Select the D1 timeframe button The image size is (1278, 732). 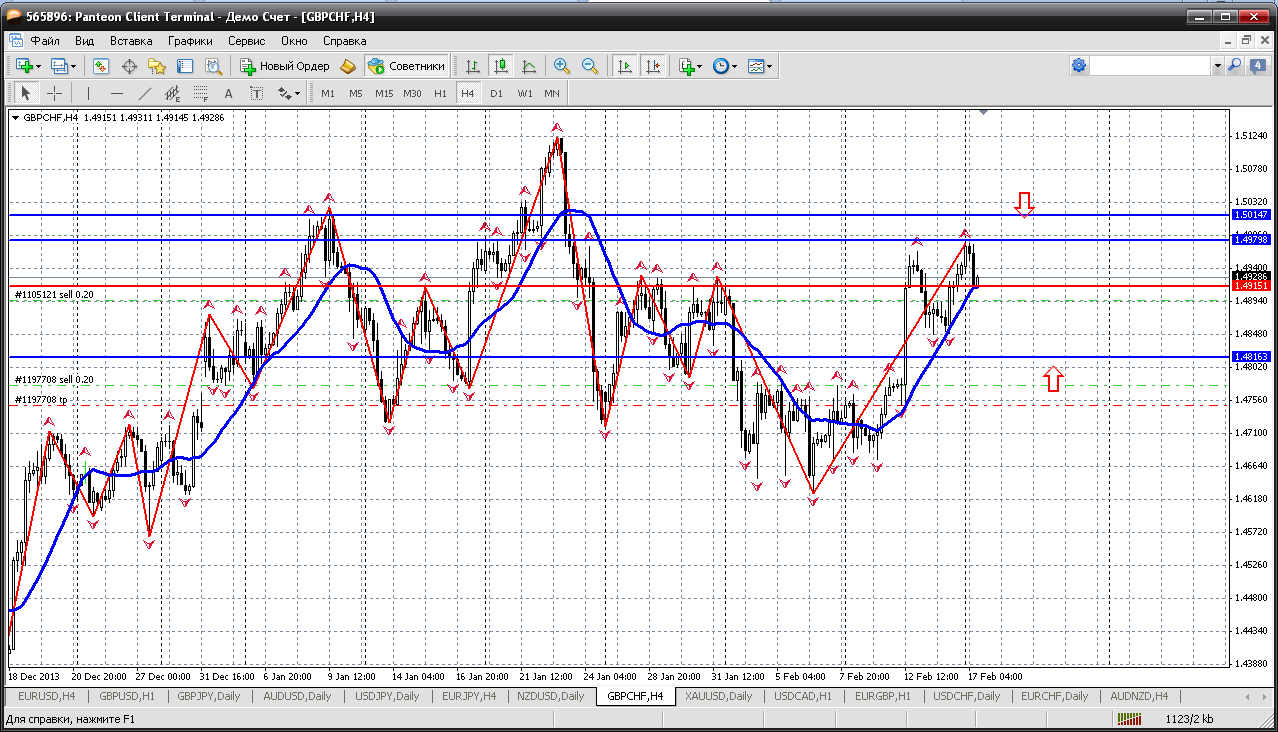[x=496, y=93]
